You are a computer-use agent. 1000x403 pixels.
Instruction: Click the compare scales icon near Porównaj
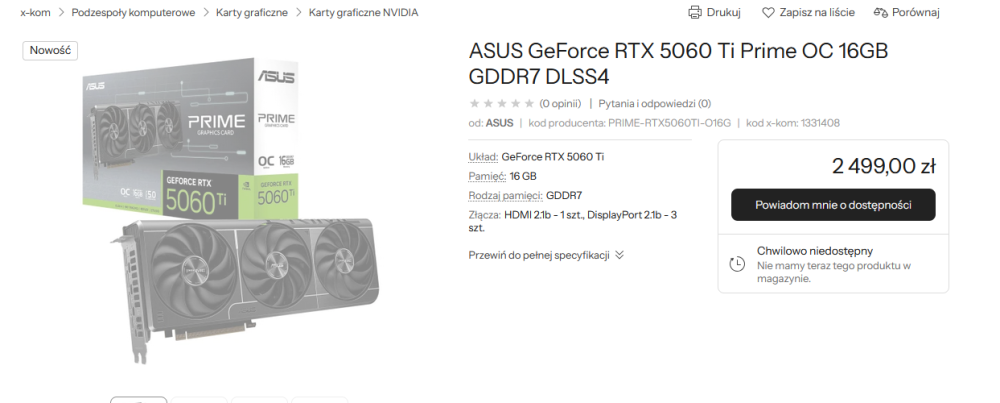[881, 12]
